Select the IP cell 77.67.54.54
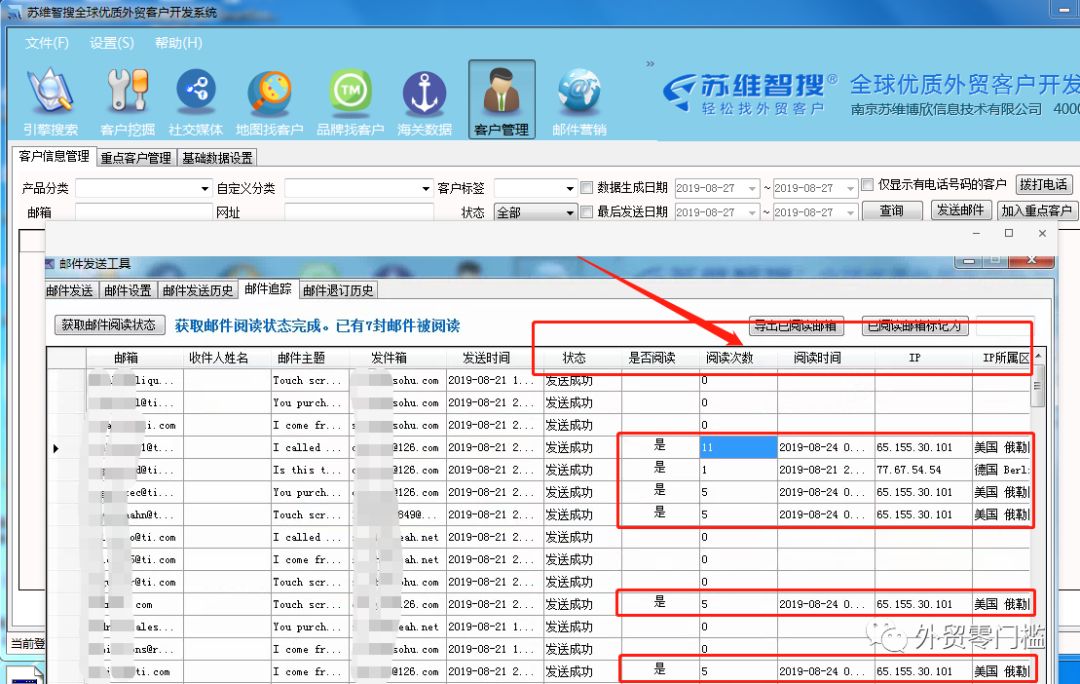1080x684 pixels. [x=923, y=470]
